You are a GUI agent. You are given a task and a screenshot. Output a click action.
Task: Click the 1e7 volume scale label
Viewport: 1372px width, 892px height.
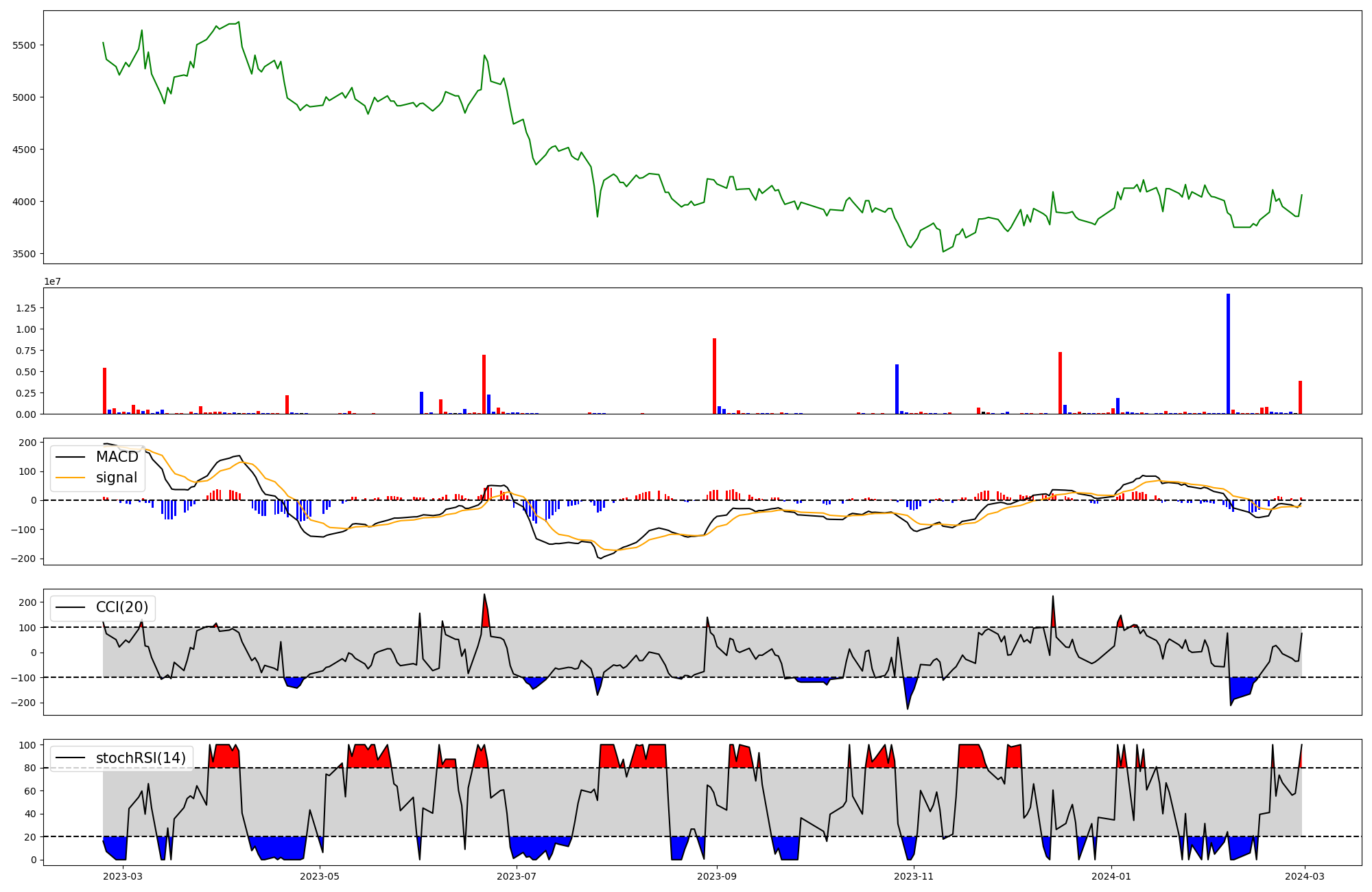tap(52, 281)
